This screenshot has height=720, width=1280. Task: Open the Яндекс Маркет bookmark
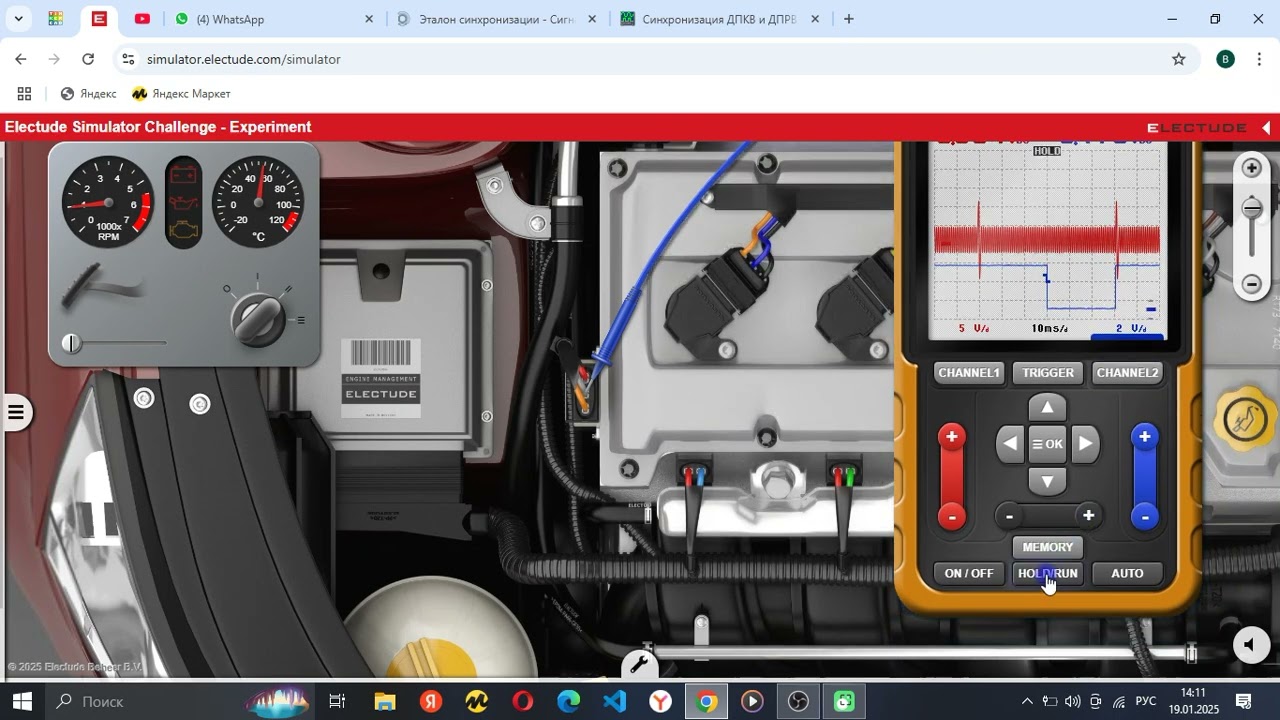[181, 94]
